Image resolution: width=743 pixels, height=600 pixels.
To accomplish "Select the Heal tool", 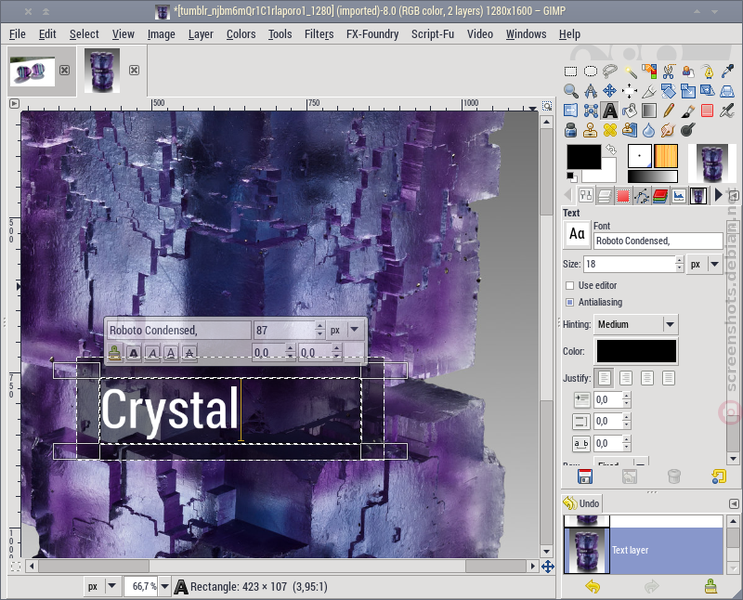I will tap(610, 130).
